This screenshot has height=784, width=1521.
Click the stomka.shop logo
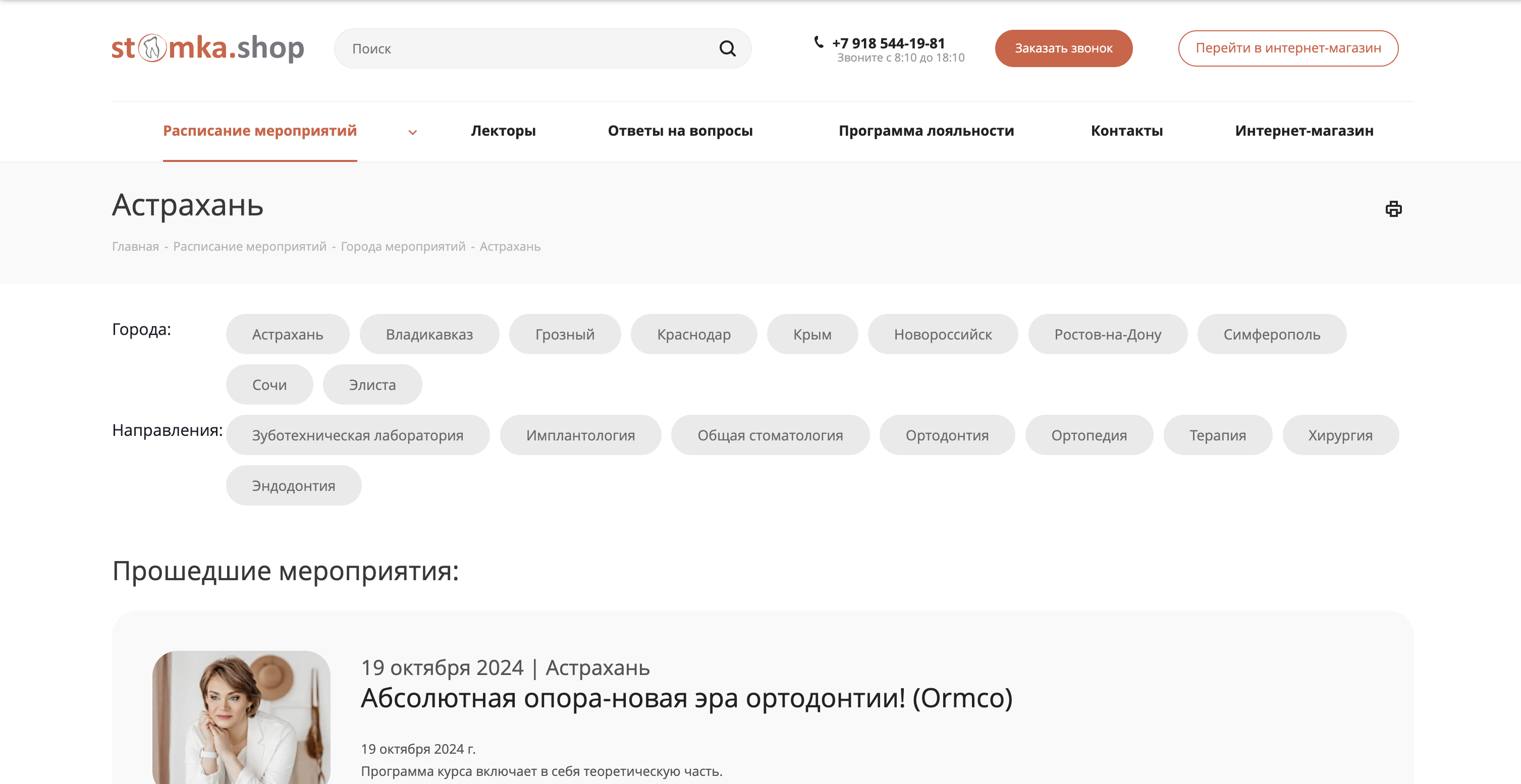click(x=208, y=48)
